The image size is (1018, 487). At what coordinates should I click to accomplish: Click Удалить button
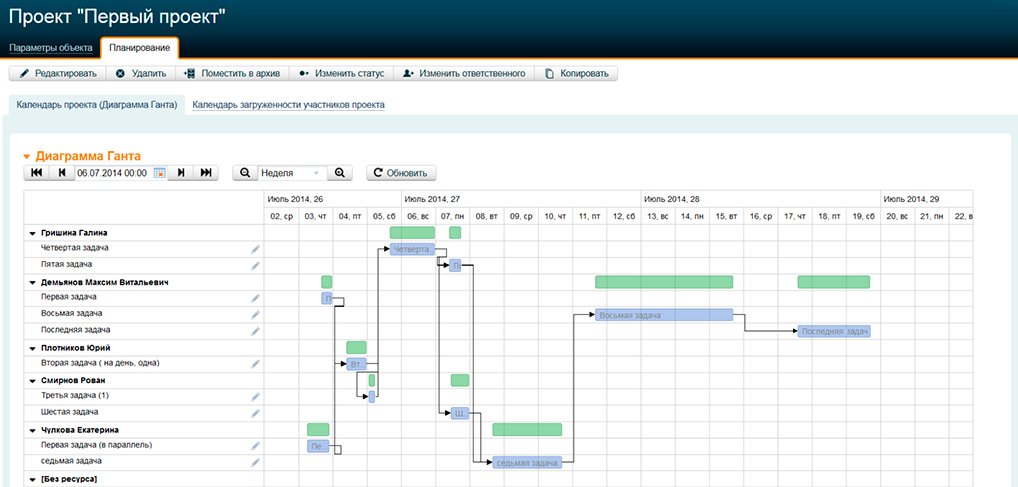pyautogui.click(x=140, y=73)
